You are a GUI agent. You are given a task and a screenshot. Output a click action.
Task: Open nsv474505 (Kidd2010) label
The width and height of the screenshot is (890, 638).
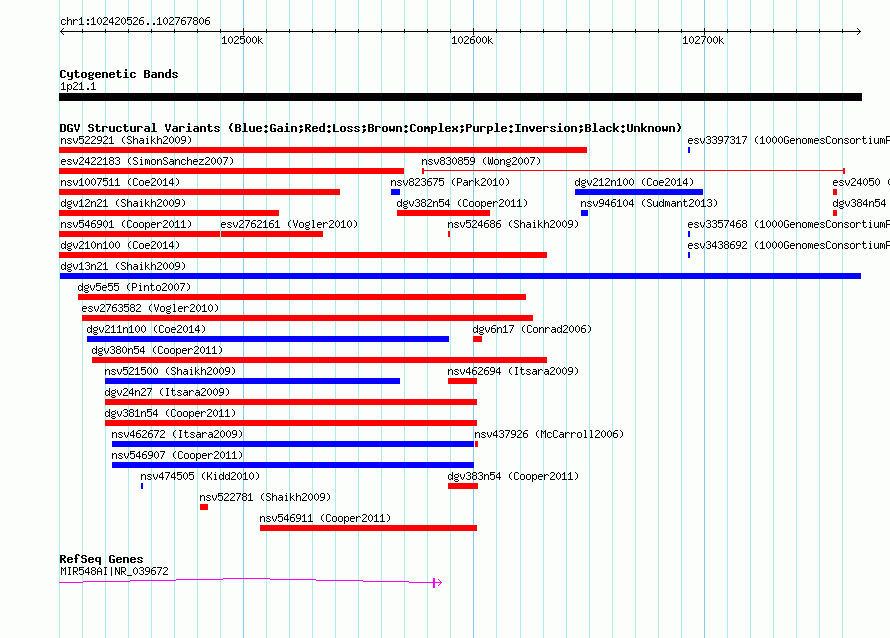(200, 476)
